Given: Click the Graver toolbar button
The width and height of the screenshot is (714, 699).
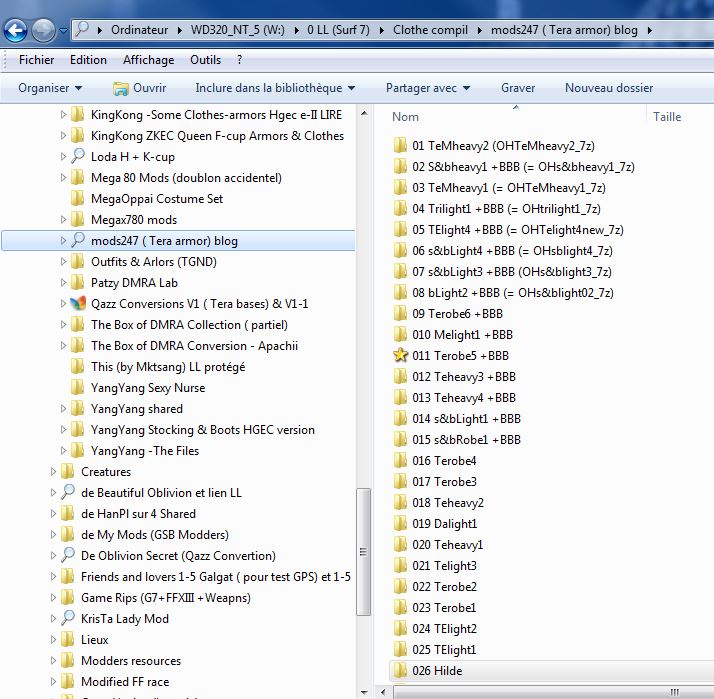Looking at the screenshot, I should tap(518, 89).
